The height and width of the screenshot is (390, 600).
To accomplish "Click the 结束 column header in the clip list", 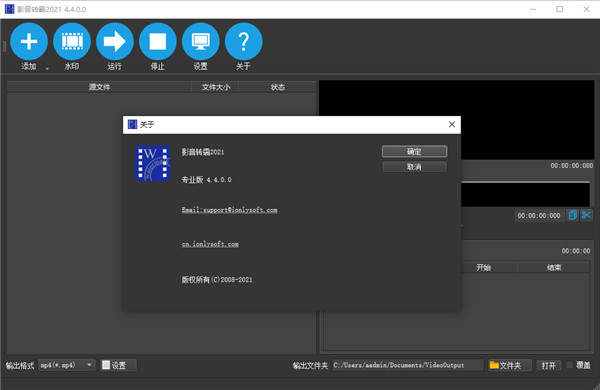I will (x=554, y=268).
